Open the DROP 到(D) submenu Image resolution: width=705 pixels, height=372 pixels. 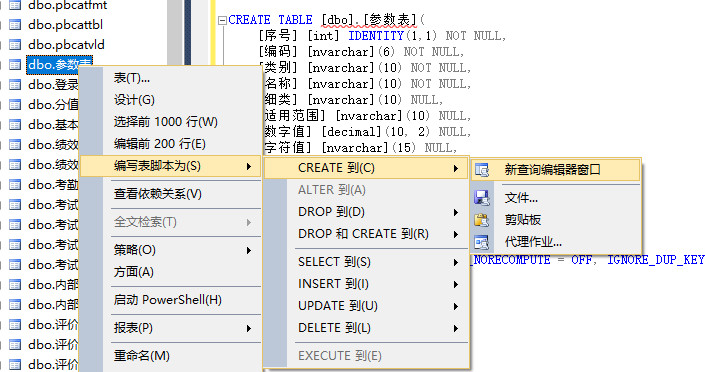click(x=366, y=212)
